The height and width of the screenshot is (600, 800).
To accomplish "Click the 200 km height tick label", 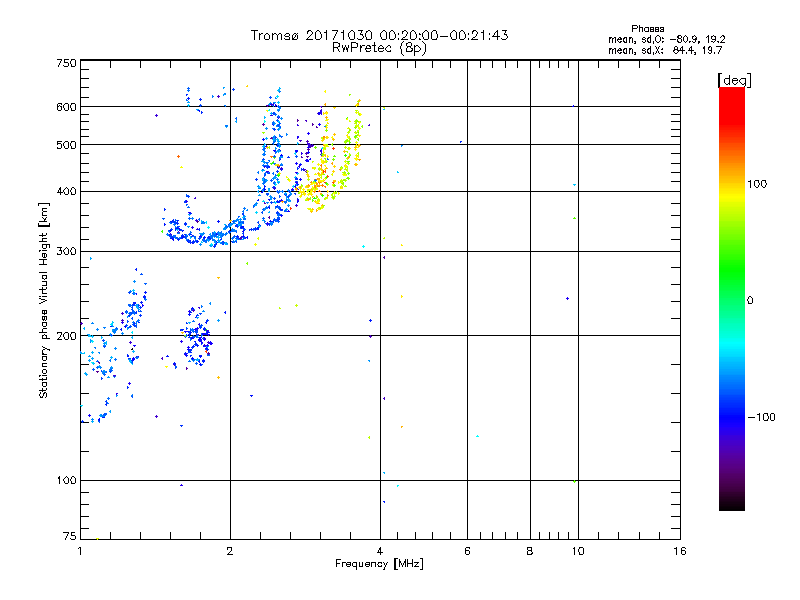I will point(66,336).
